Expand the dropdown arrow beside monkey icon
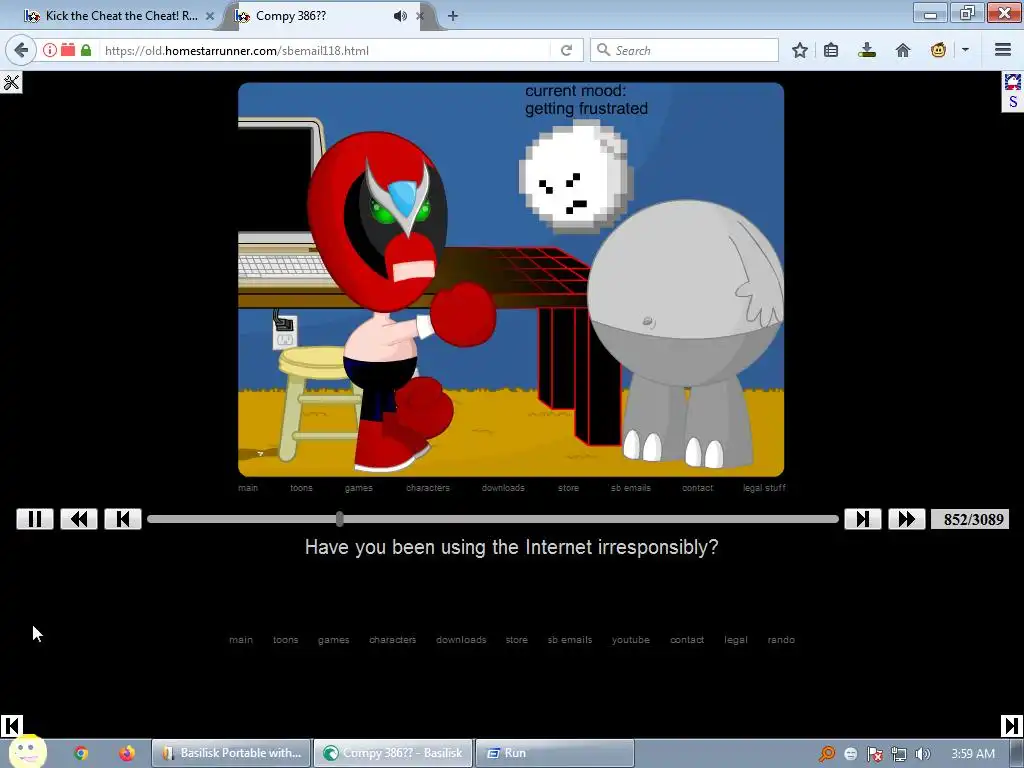 [x=965, y=50]
